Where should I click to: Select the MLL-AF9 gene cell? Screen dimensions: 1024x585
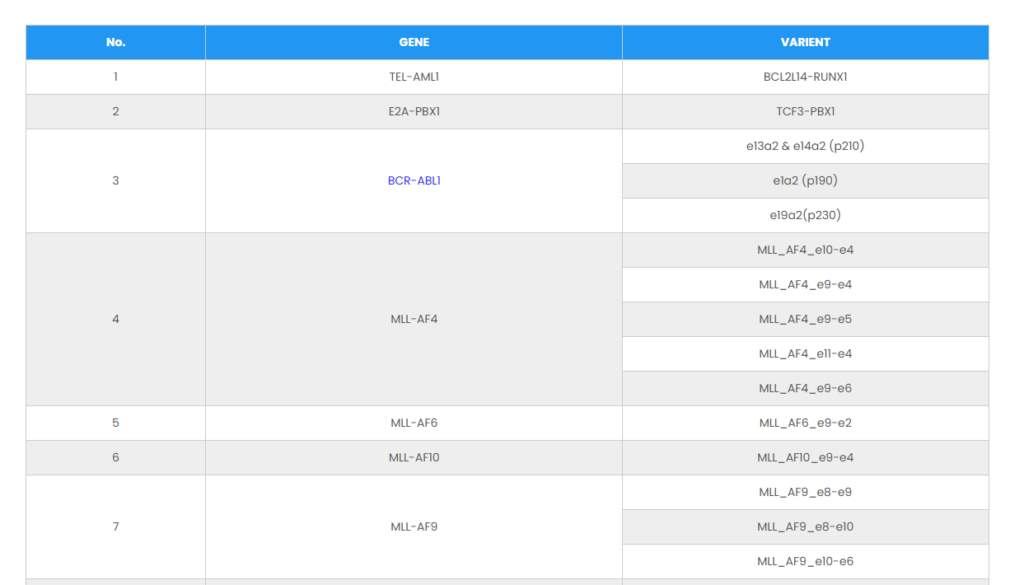coord(414,527)
